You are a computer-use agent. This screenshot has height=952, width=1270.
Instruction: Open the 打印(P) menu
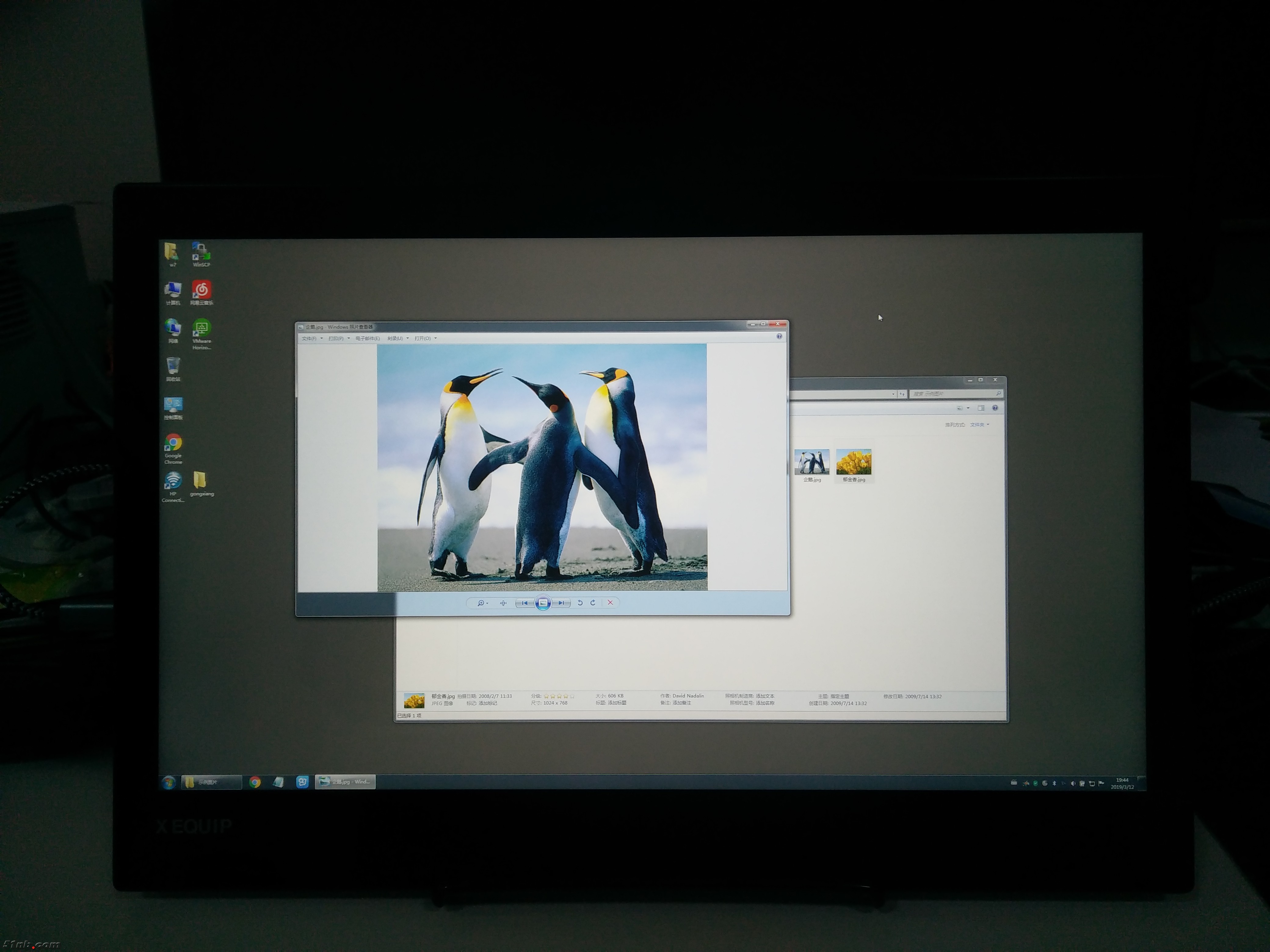(x=336, y=339)
